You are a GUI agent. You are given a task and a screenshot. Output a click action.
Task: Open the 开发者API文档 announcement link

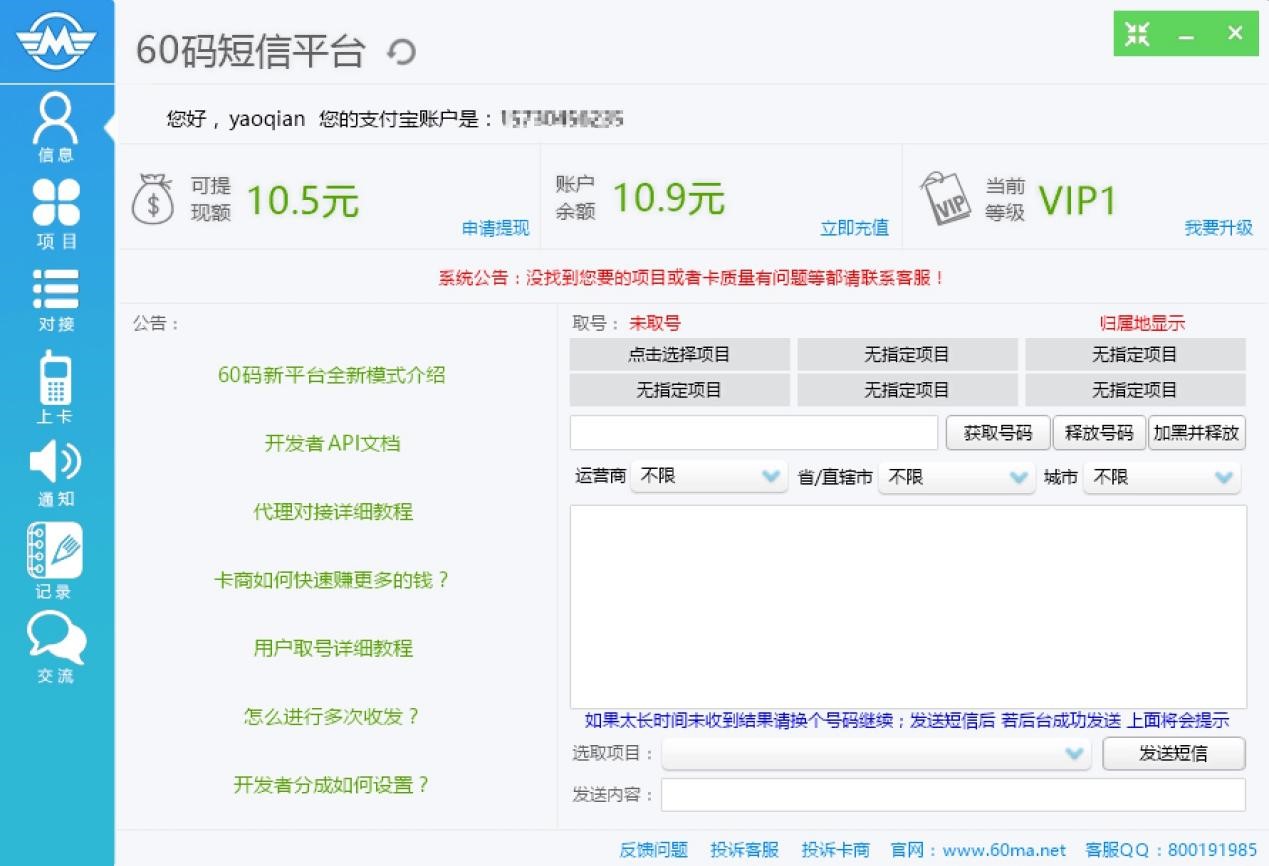(x=331, y=443)
